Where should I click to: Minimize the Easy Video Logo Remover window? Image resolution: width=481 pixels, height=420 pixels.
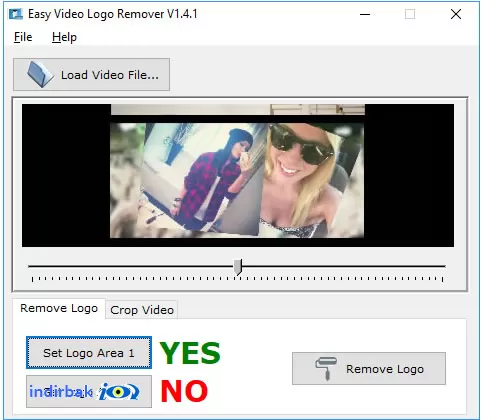pyautogui.click(x=365, y=14)
